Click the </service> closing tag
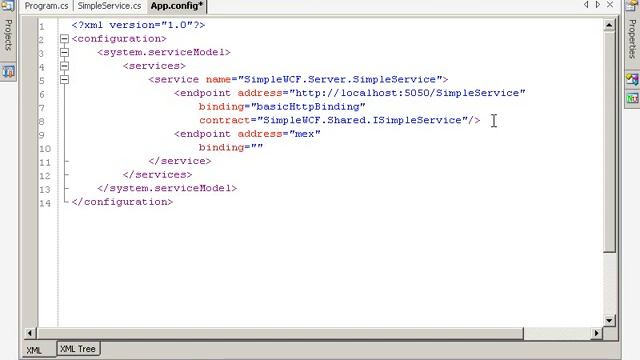Image resolution: width=640 pixels, height=360 pixels. tap(180, 161)
